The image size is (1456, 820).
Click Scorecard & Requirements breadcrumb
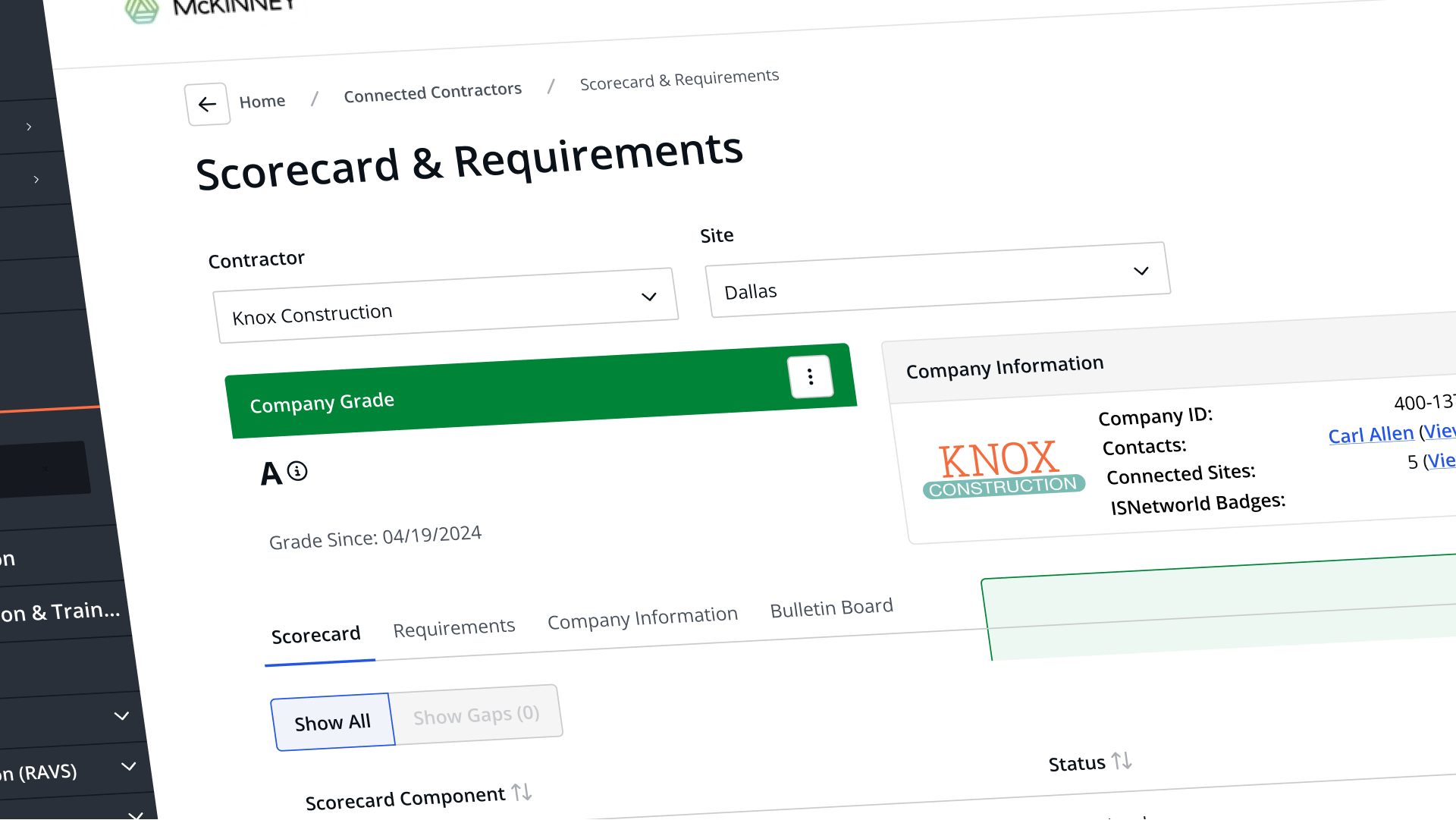click(679, 80)
